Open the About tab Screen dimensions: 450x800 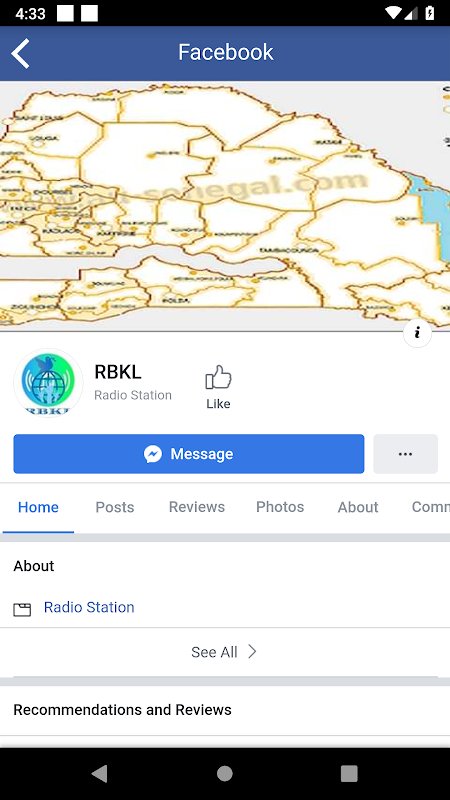click(358, 507)
